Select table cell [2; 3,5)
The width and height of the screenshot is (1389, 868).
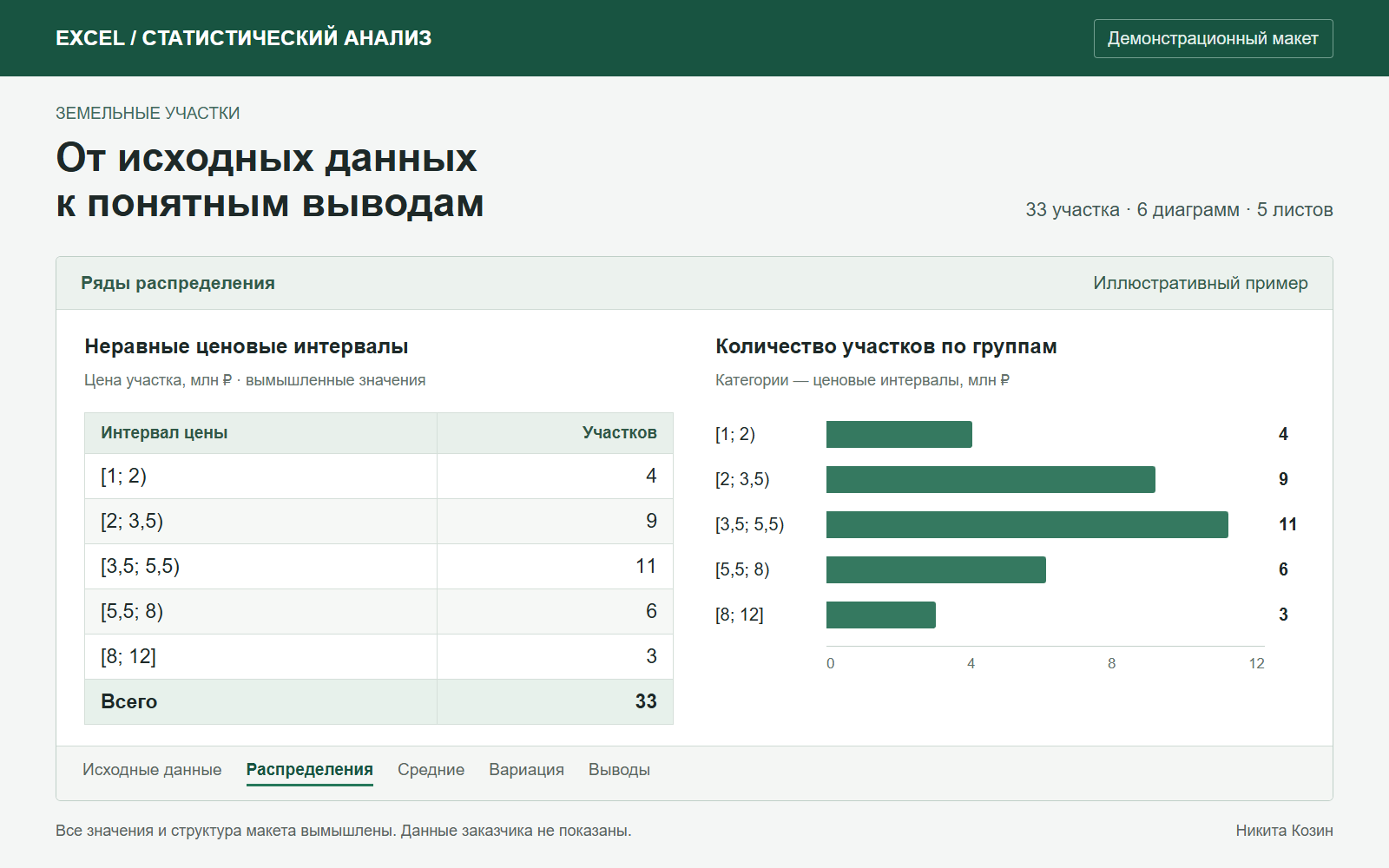tap(260, 522)
